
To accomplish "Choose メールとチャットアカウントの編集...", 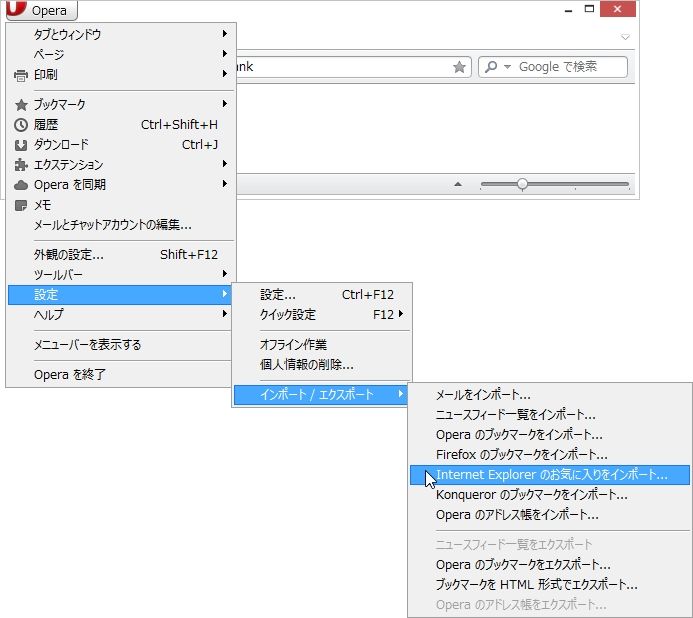I will [x=122, y=225].
